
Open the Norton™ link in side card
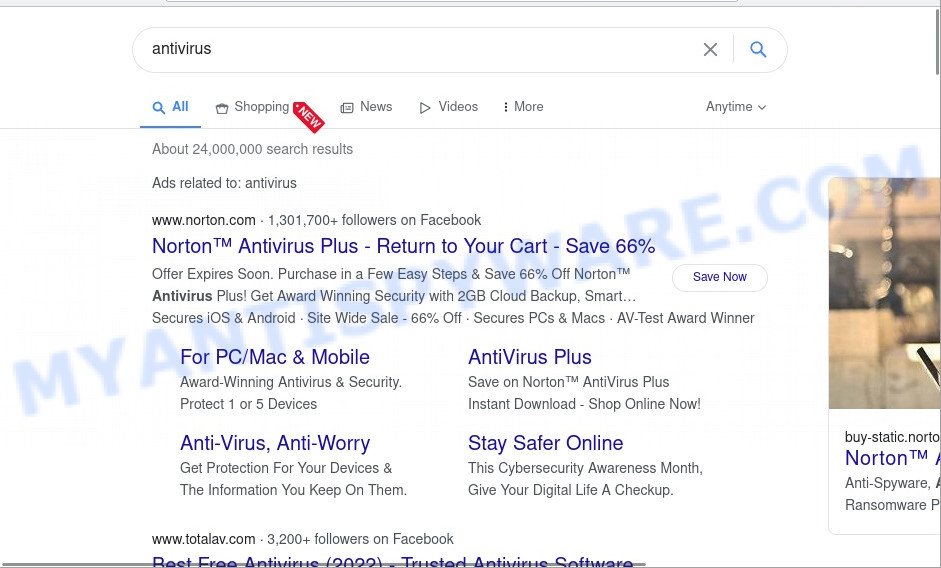[x=892, y=458]
